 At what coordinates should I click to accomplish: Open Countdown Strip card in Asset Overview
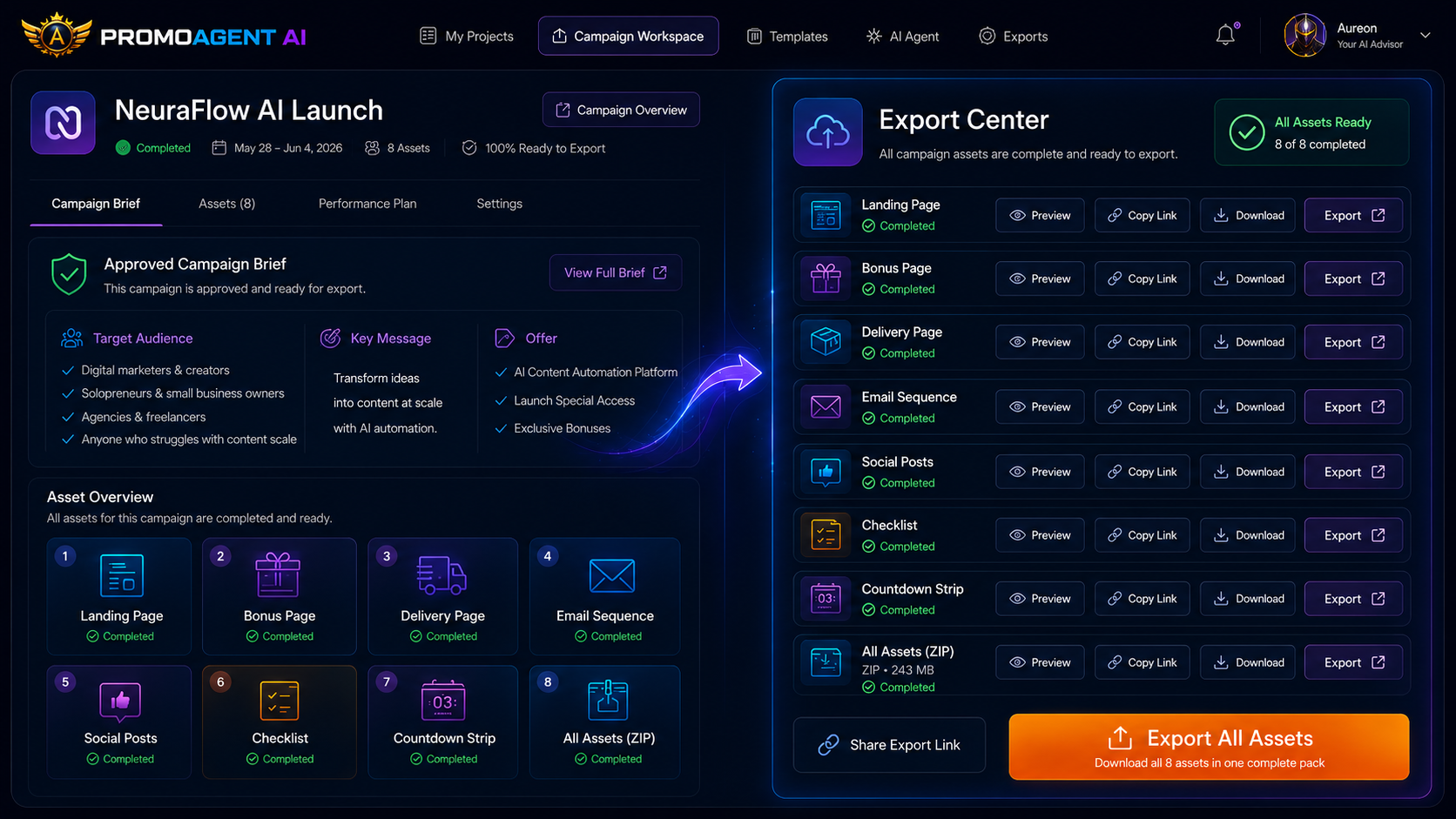[442, 722]
